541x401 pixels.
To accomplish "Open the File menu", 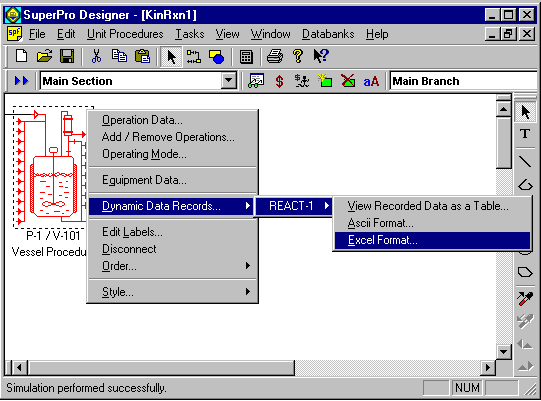I will (37, 34).
